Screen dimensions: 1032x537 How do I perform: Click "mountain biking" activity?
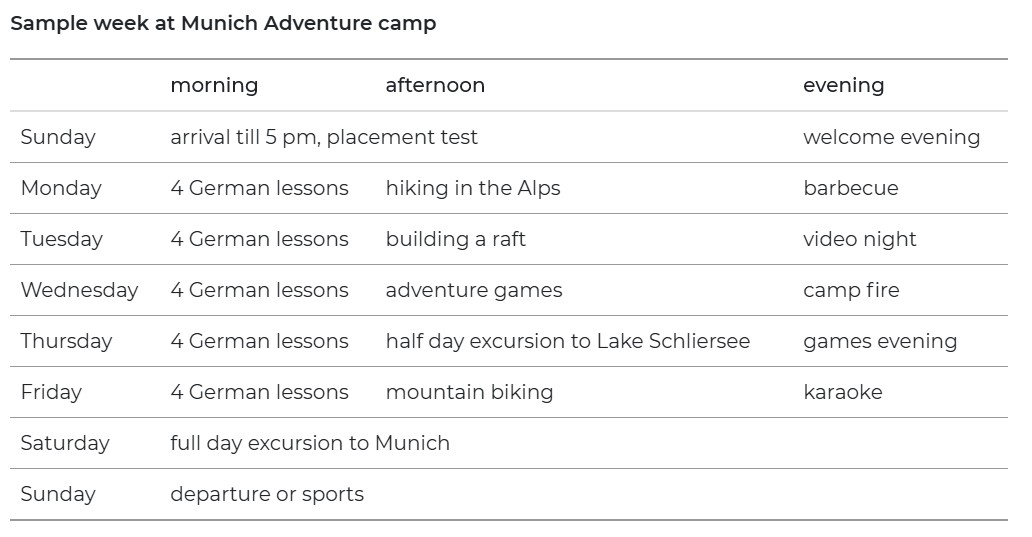tap(469, 392)
